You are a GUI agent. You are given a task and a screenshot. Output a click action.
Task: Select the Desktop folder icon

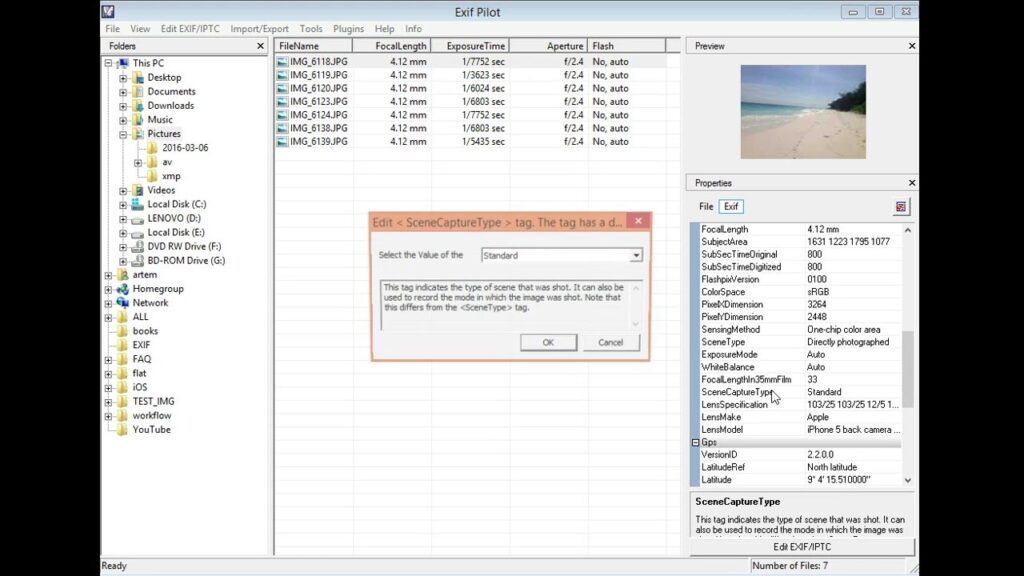pos(139,77)
